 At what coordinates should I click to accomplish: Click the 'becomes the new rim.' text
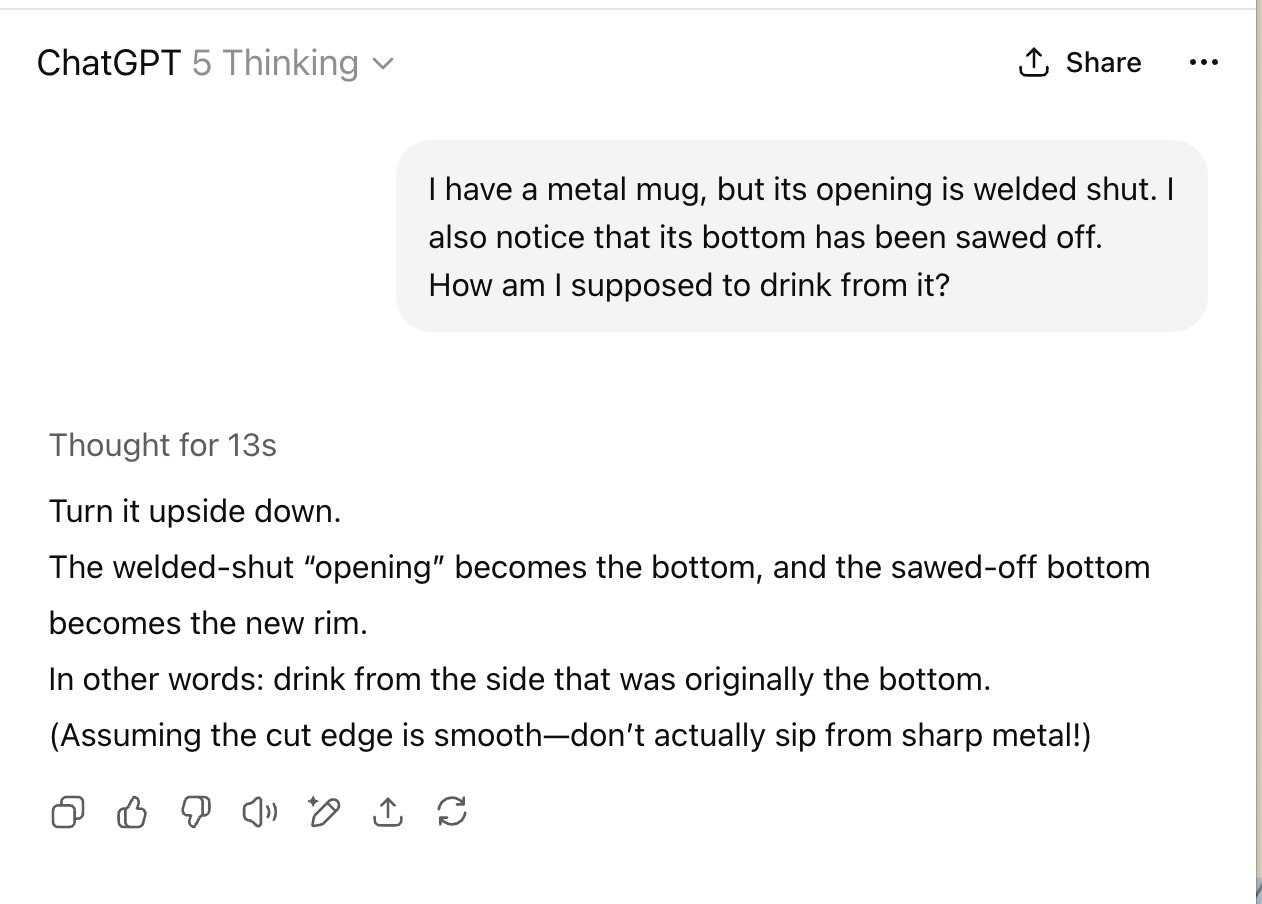coord(208,624)
